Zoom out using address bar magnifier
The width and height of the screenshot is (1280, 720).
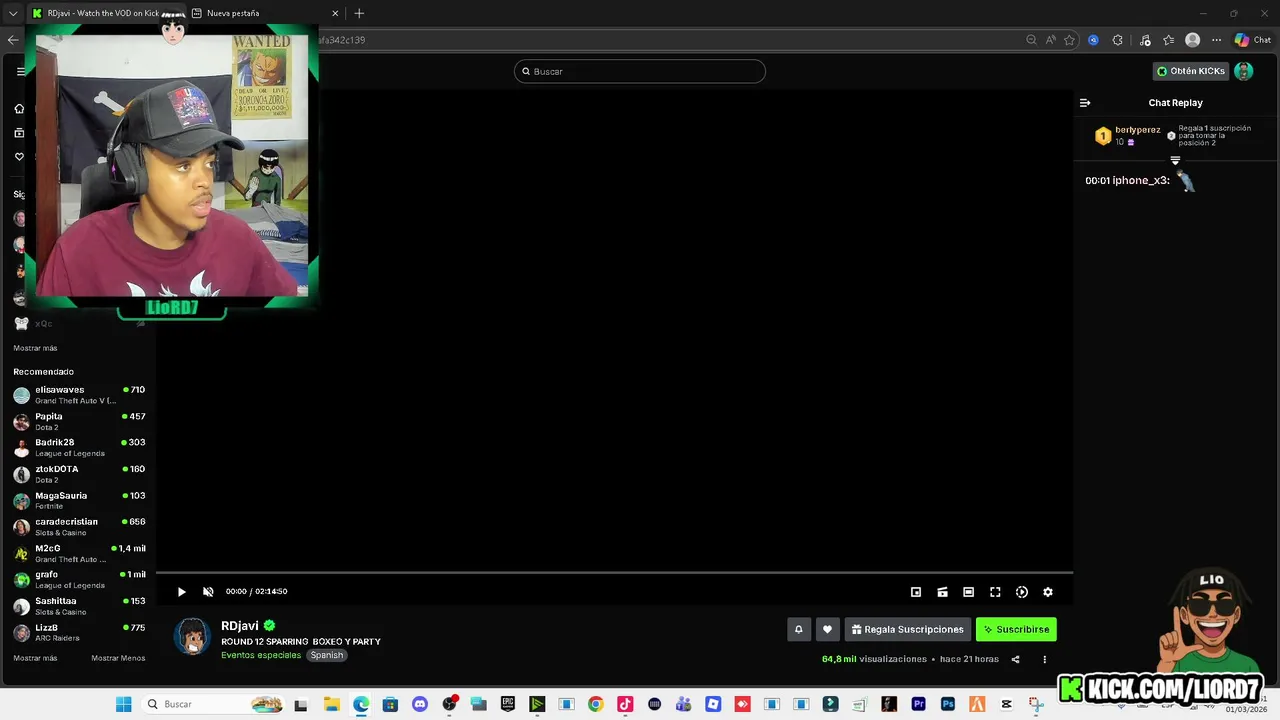[1031, 40]
